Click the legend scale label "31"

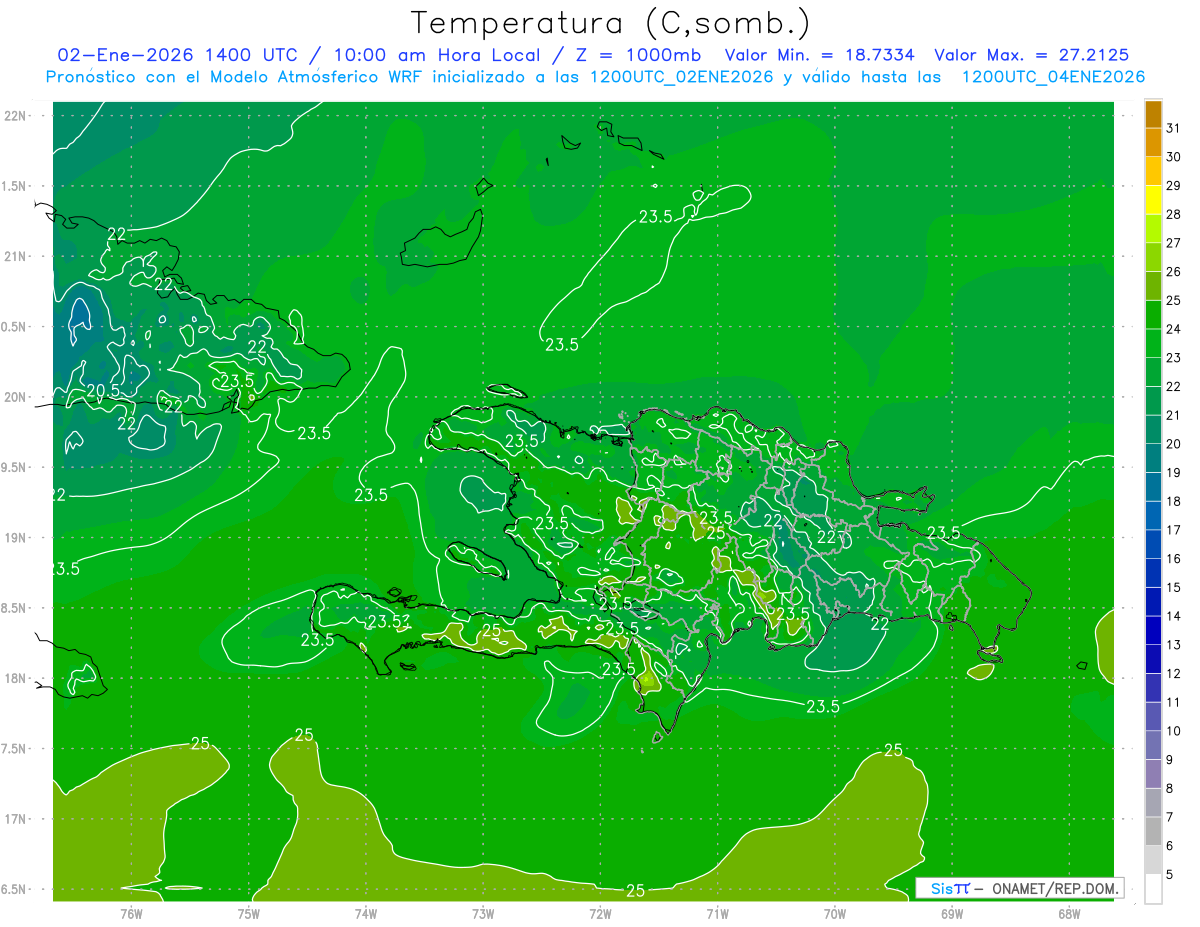(x=1173, y=128)
